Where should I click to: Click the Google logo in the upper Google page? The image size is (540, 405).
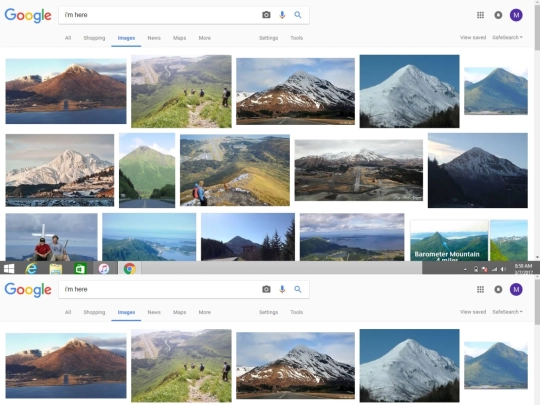click(28, 15)
